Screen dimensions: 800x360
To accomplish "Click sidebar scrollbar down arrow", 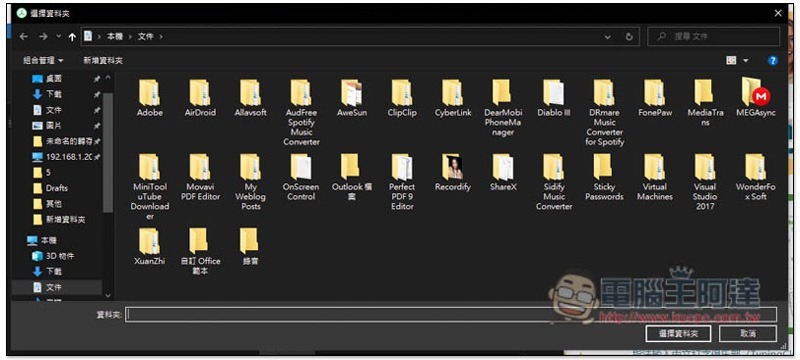I will (108, 295).
